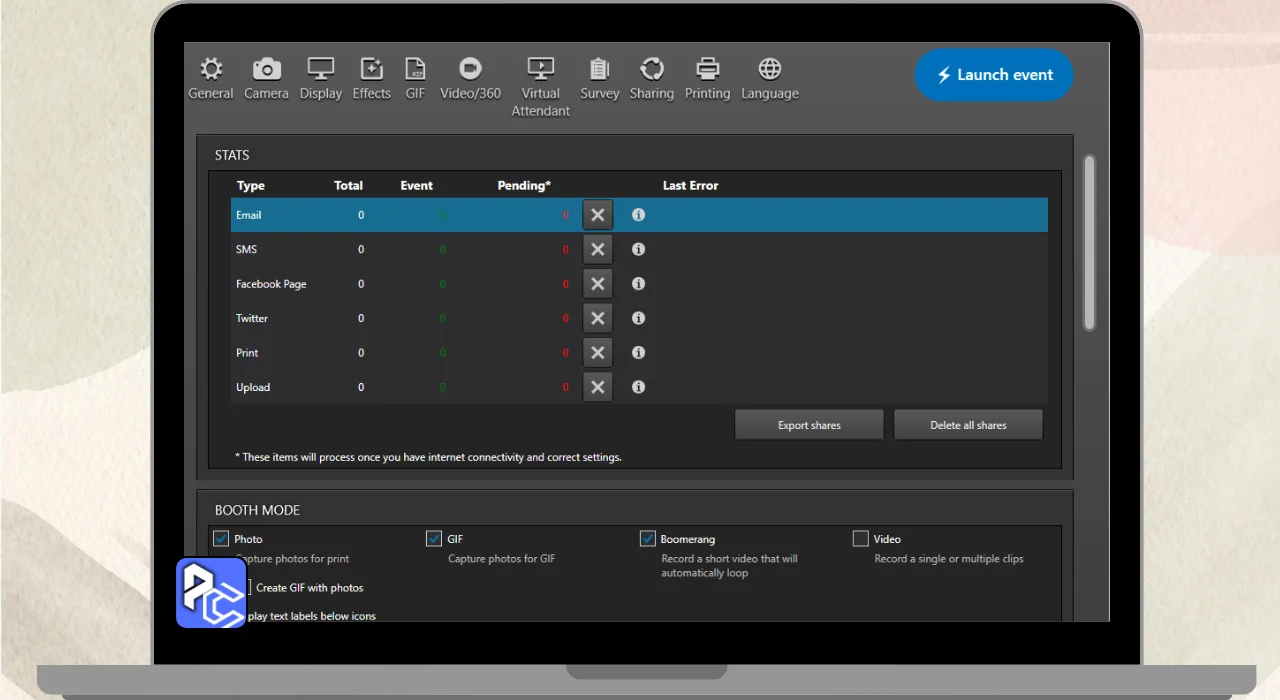Image resolution: width=1280 pixels, height=700 pixels.
Task: Open the Virtual Attendant settings
Action: pyautogui.click(x=540, y=69)
